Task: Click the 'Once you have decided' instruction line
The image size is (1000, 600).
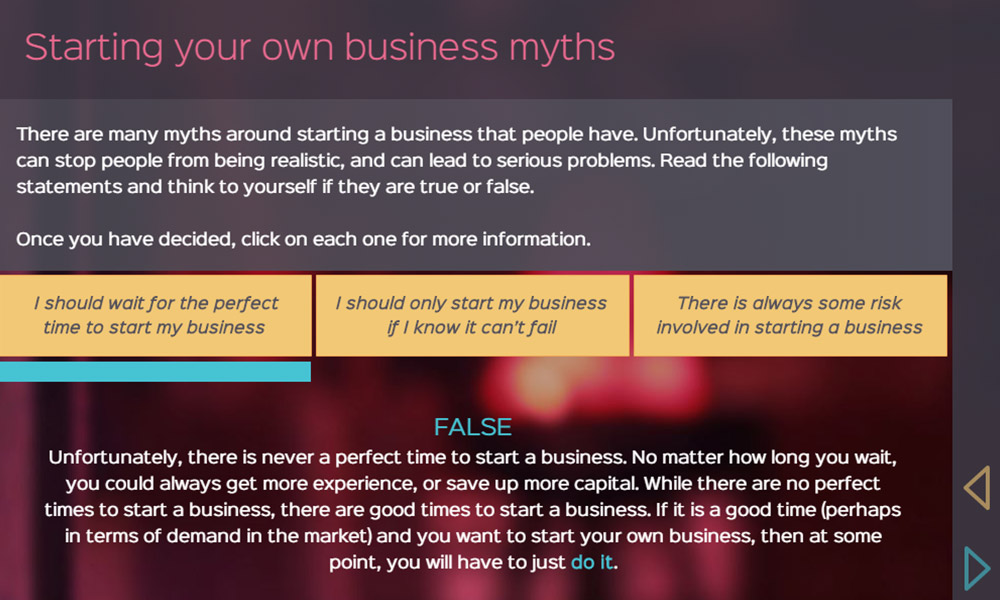Action: pos(304,239)
